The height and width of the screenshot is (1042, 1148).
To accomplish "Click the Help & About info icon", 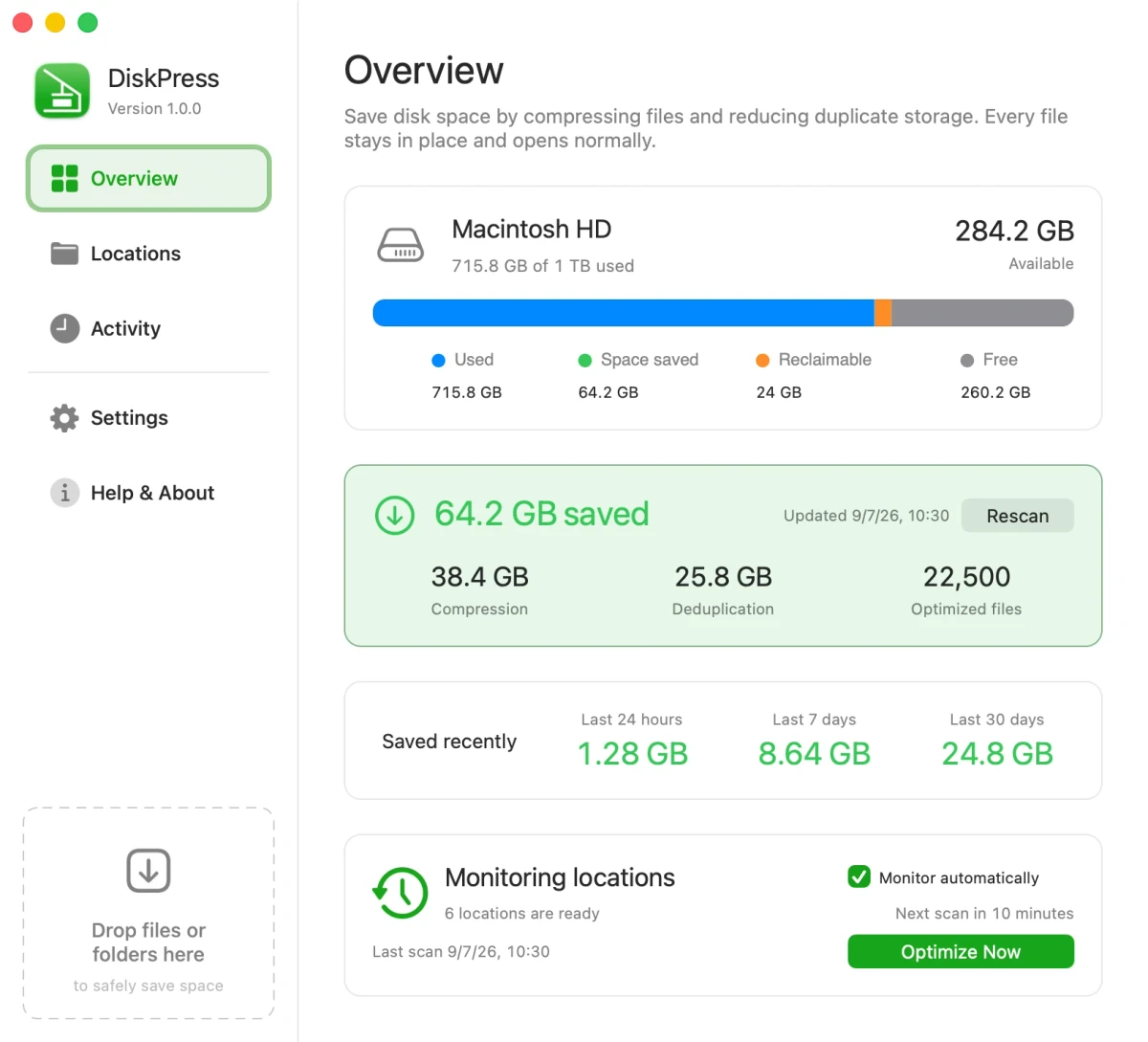I will point(64,493).
